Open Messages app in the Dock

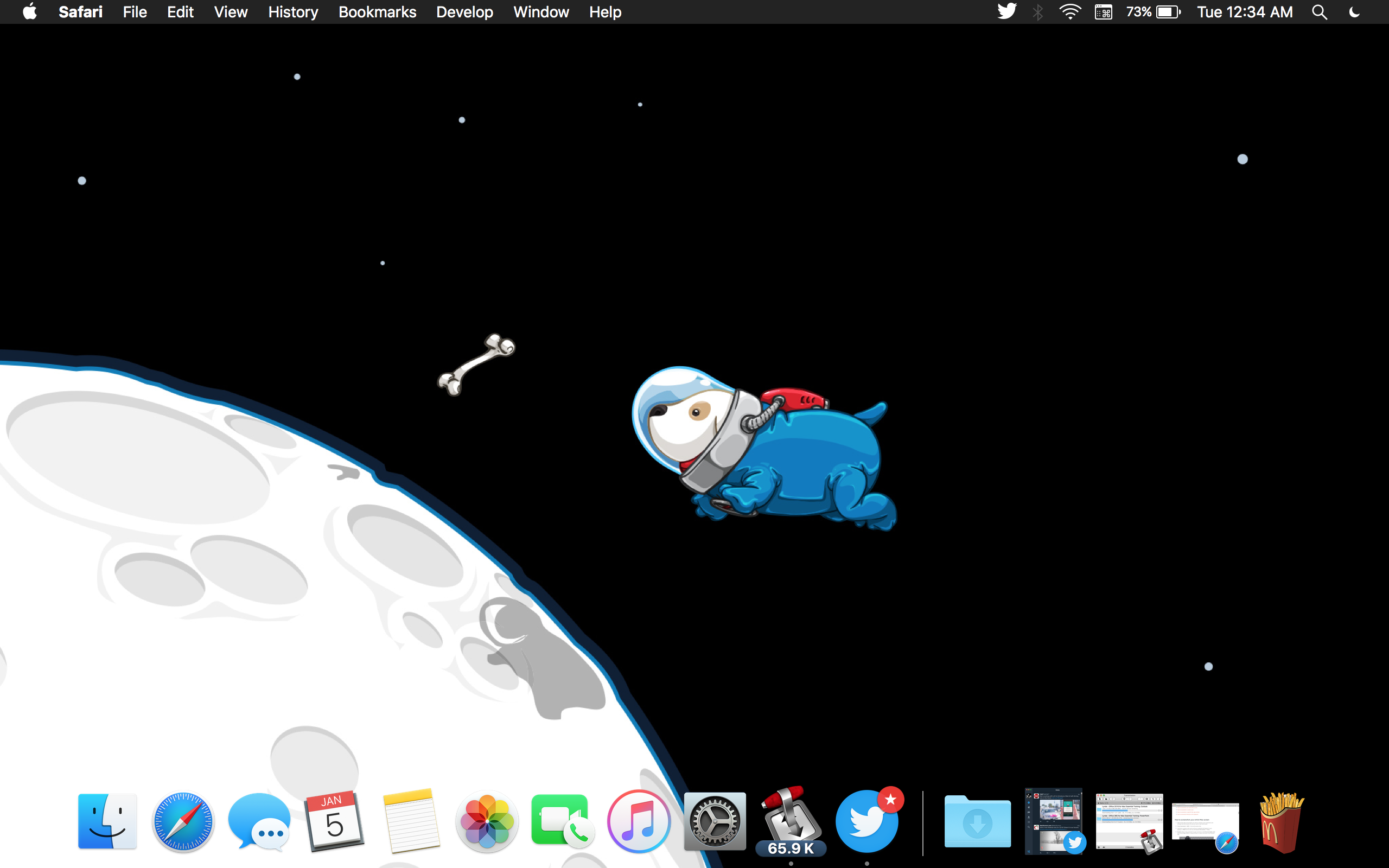pyautogui.click(x=259, y=821)
